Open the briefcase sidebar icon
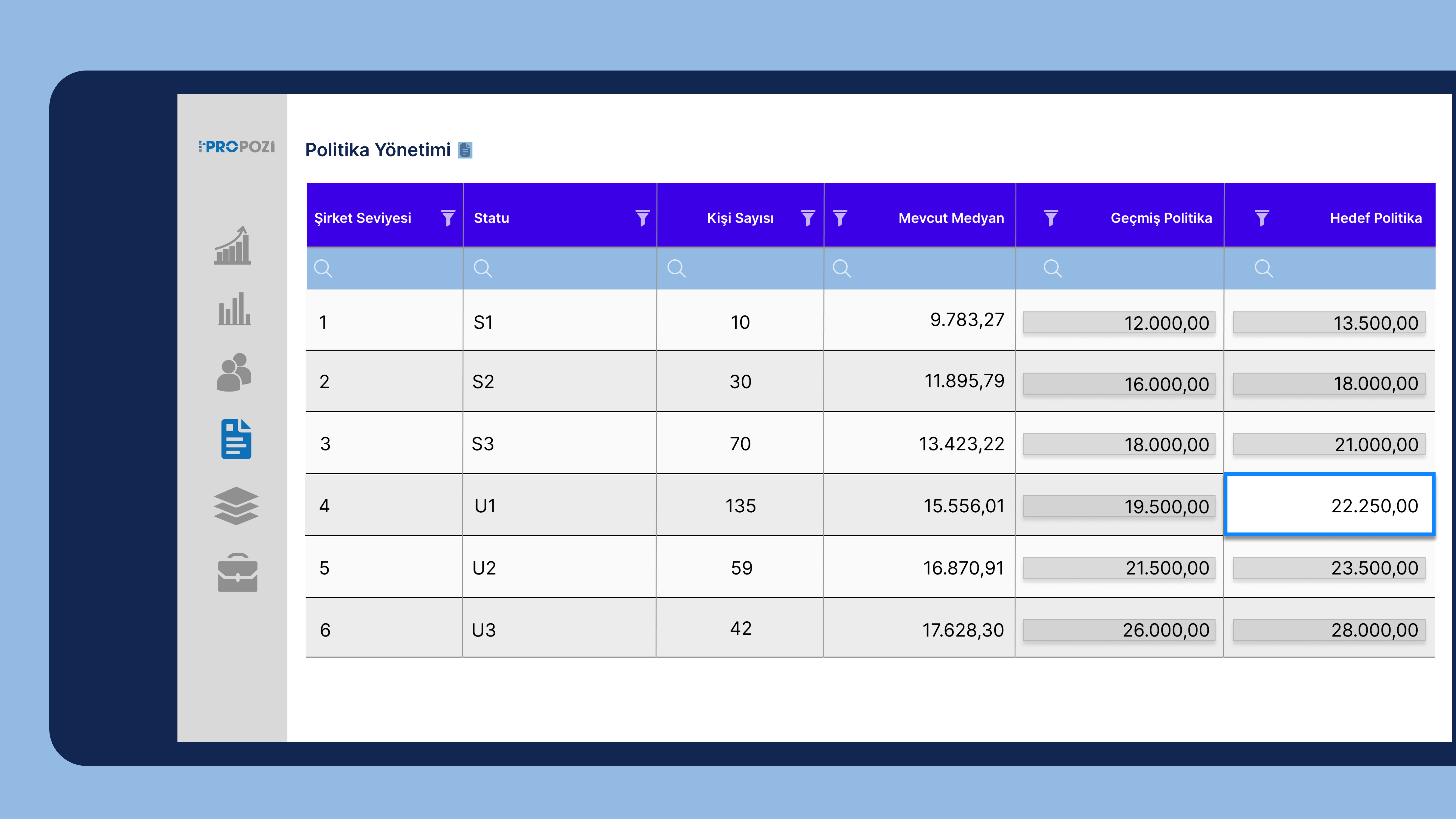Screen dimensions: 1456x819 point(237,573)
